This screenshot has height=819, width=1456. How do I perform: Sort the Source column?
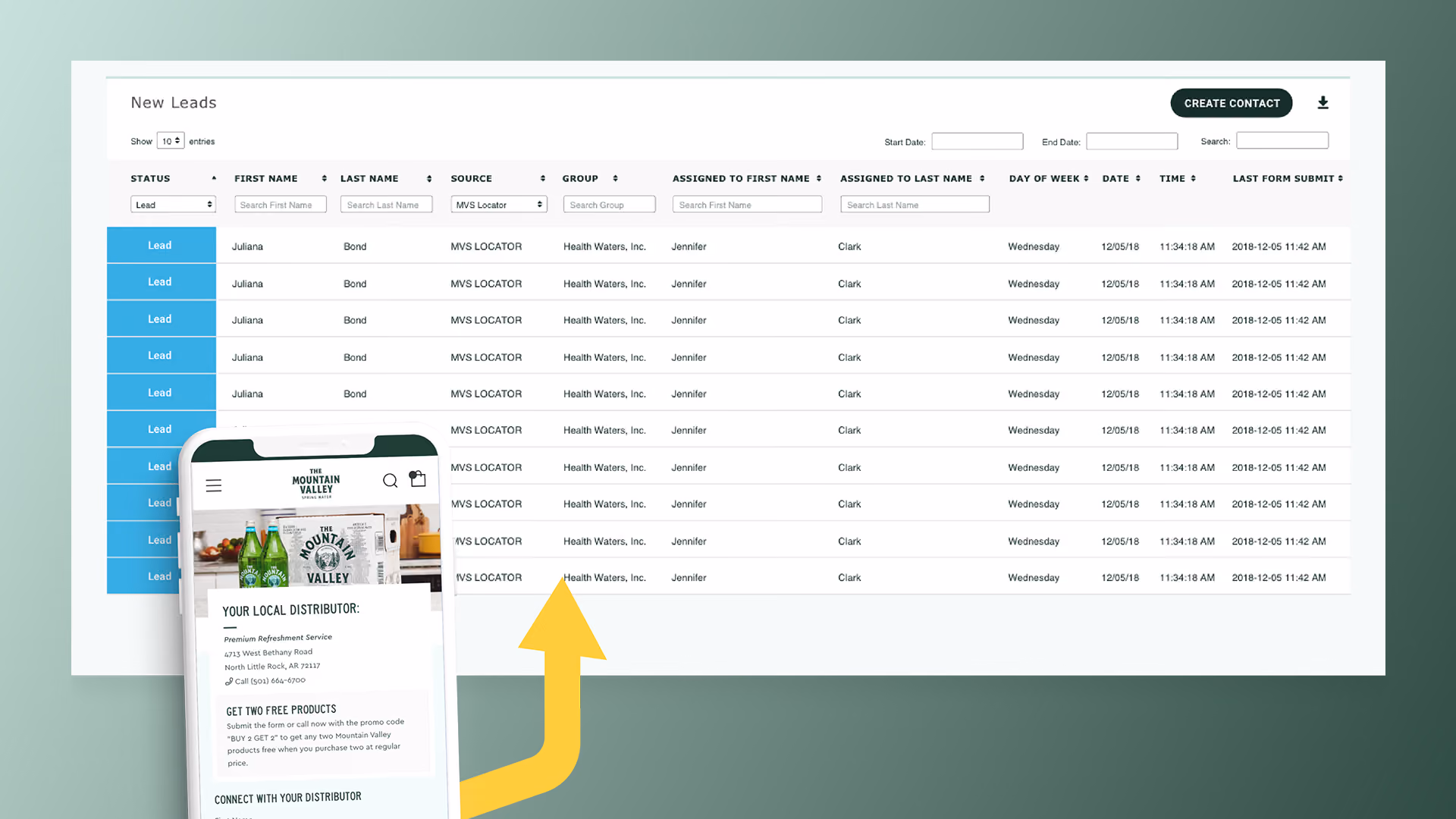tap(543, 178)
